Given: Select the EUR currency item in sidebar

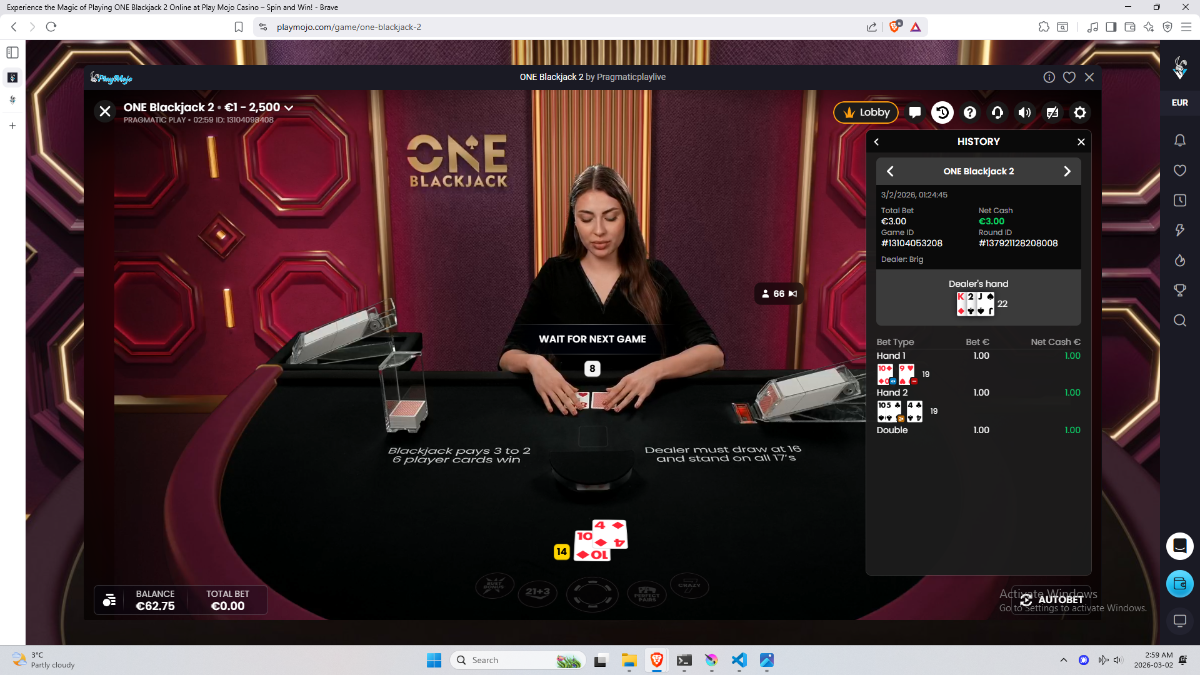Looking at the screenshot, I should 1180,103.
